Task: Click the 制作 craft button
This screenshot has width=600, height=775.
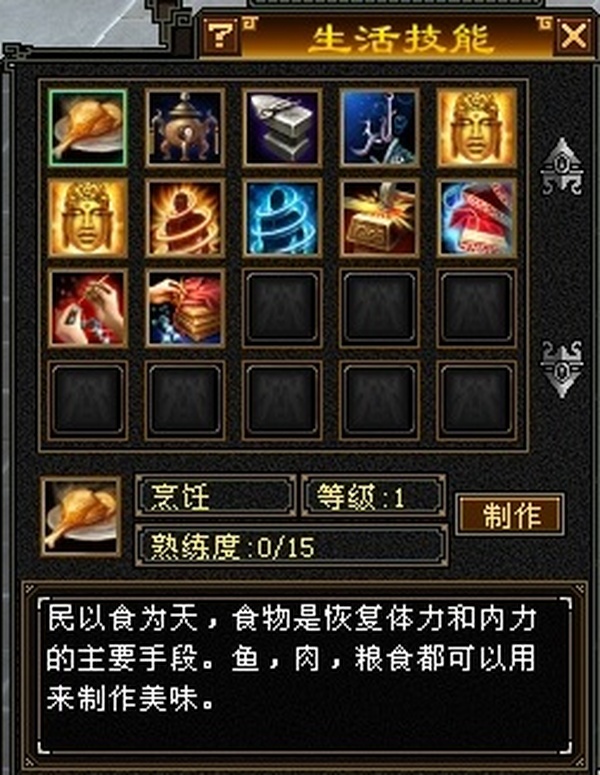Action: pyautogui.click(x=510, y=515)
